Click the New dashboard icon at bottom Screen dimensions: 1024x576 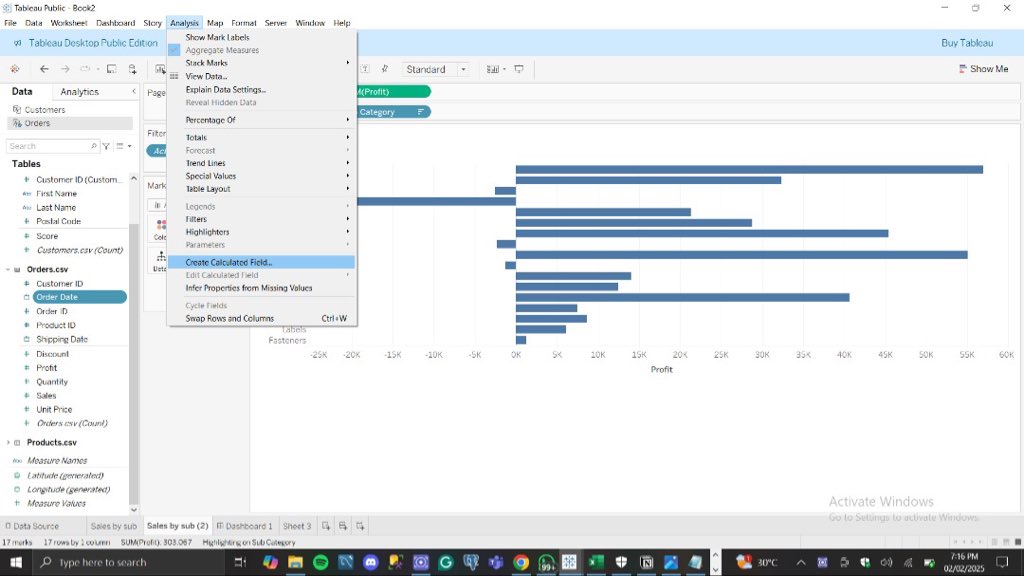[343, 526]
